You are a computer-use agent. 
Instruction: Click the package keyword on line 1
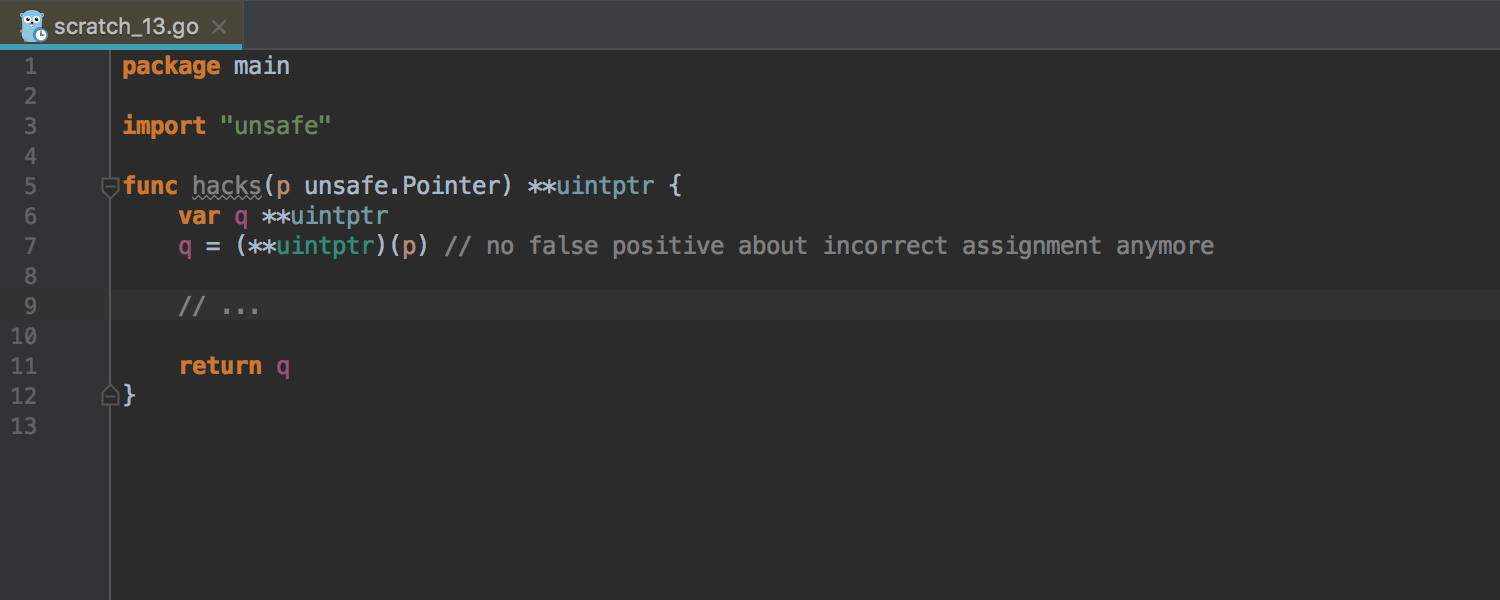click(x=171, y=66)
